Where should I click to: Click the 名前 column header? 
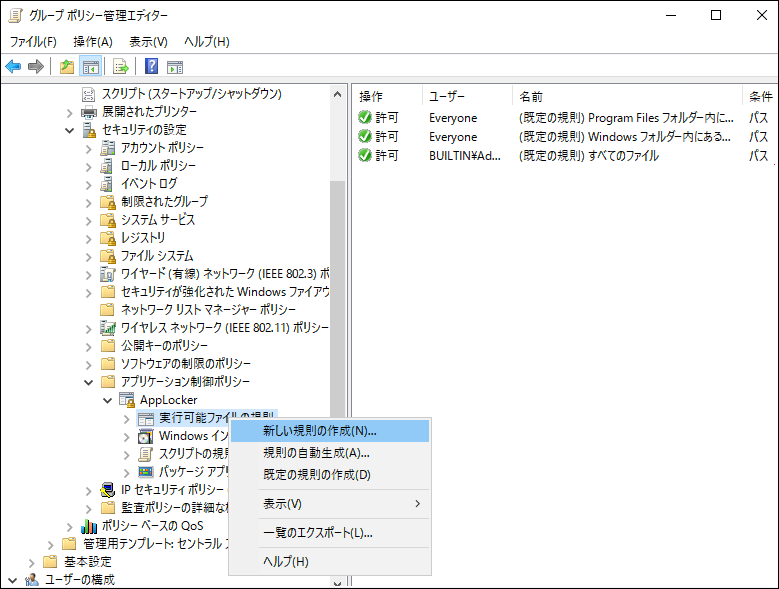point(530,96)
